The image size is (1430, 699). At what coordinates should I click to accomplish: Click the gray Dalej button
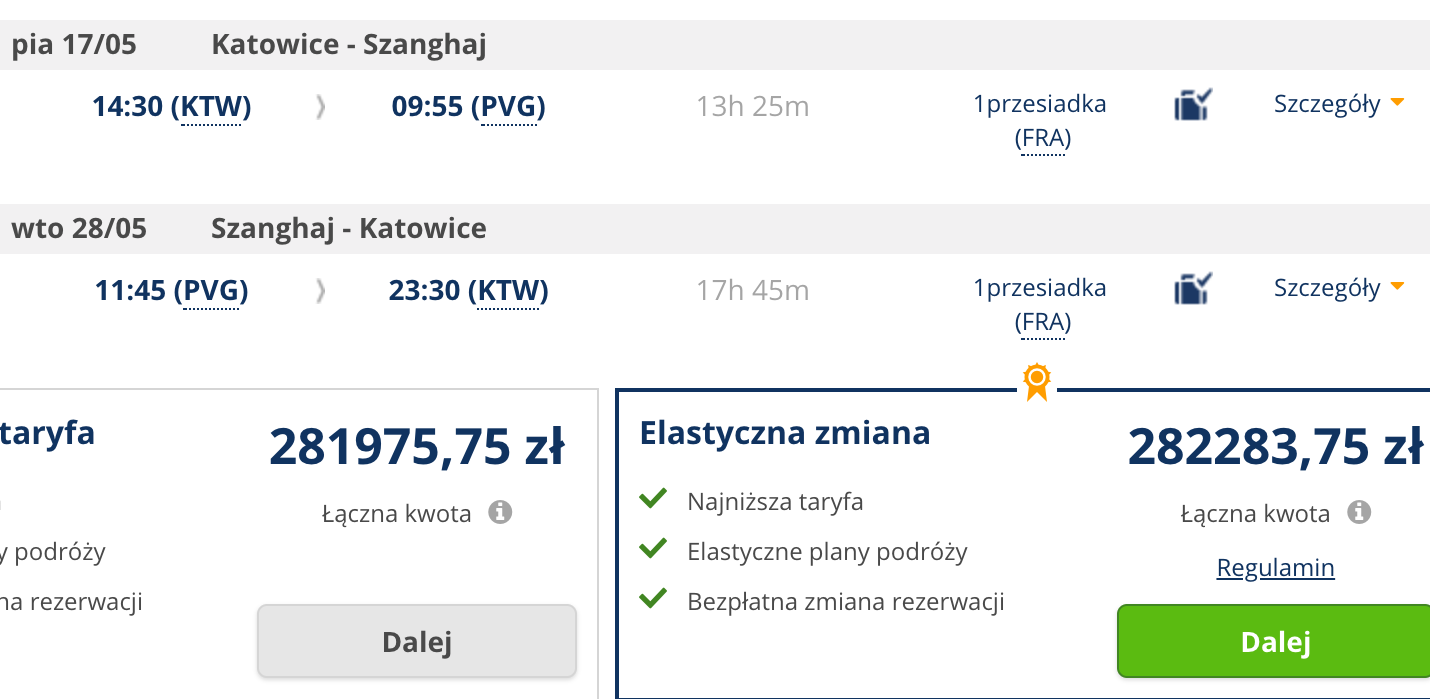click(x=417, y=641)
